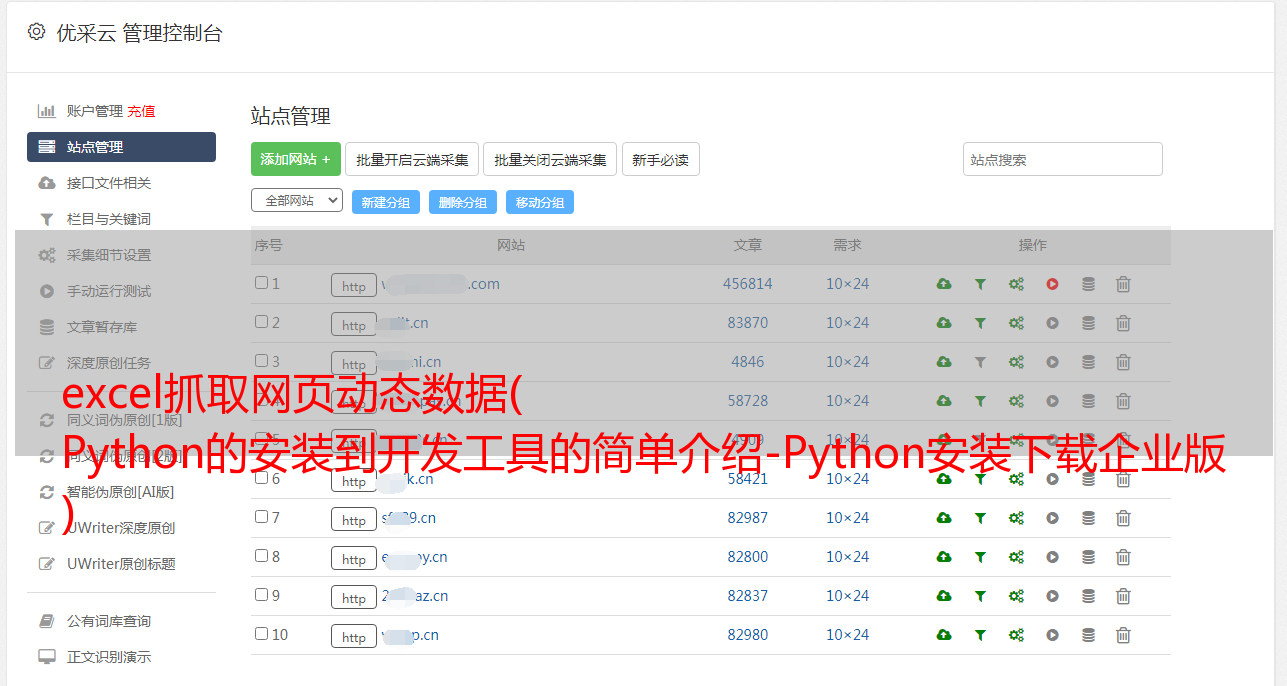Click the 站点搜索 search field
Screen dimensions: 1287x686
pyautogui.click(x=1062, y=159)
